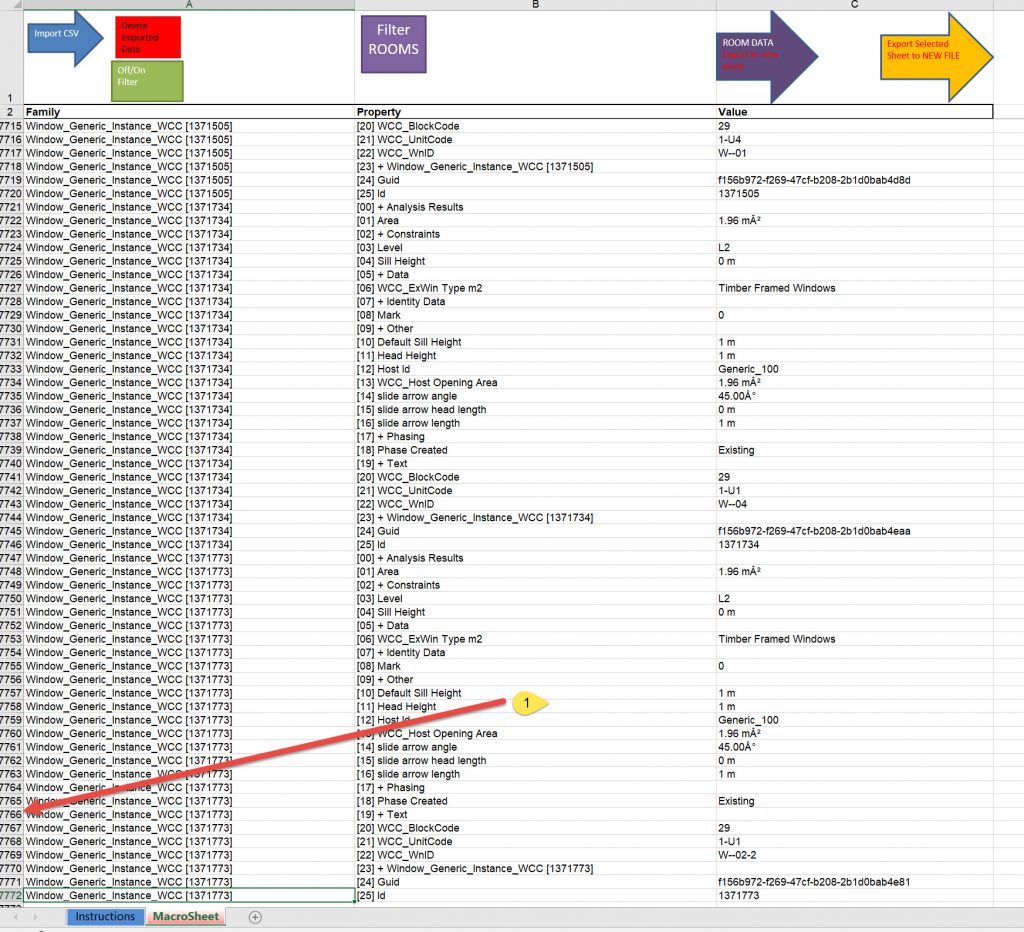
Task: Select the MacroSheet tab
Action: (x=186, y=916)
